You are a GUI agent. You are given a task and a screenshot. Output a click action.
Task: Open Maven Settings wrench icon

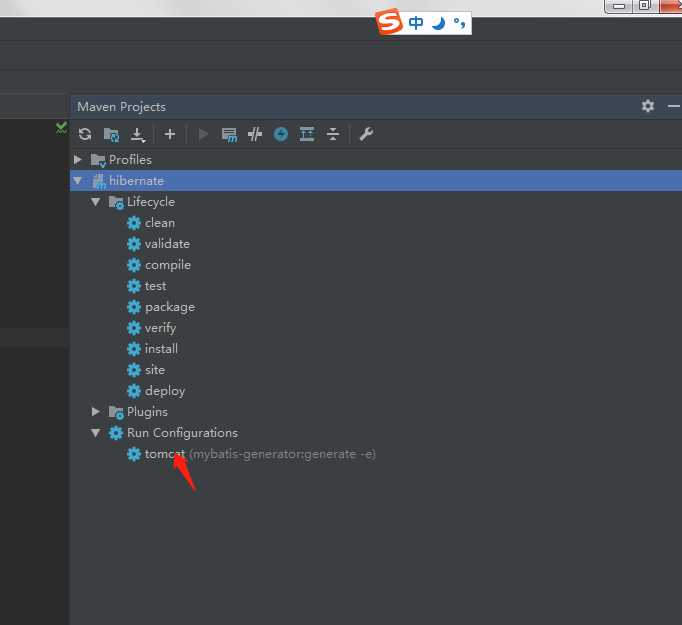(366, 134)
